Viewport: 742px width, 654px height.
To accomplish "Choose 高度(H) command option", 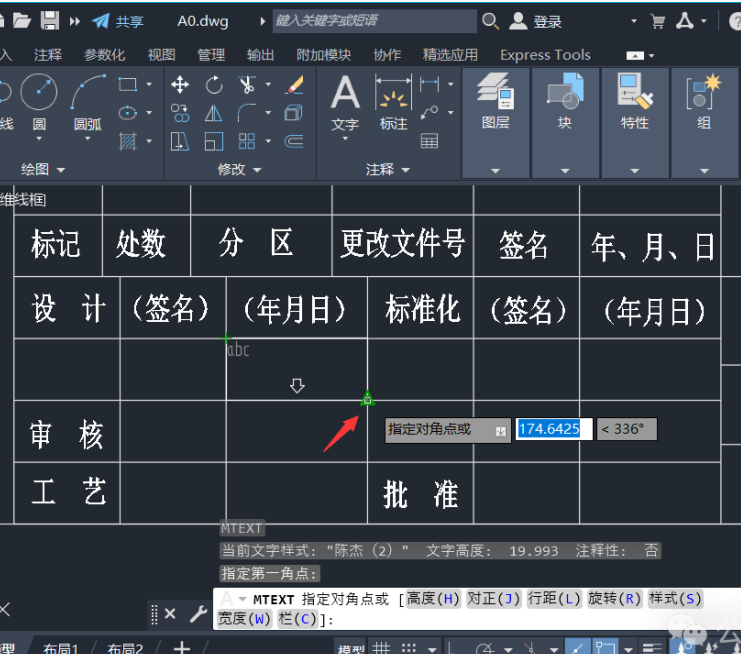I will coord(433,599).
